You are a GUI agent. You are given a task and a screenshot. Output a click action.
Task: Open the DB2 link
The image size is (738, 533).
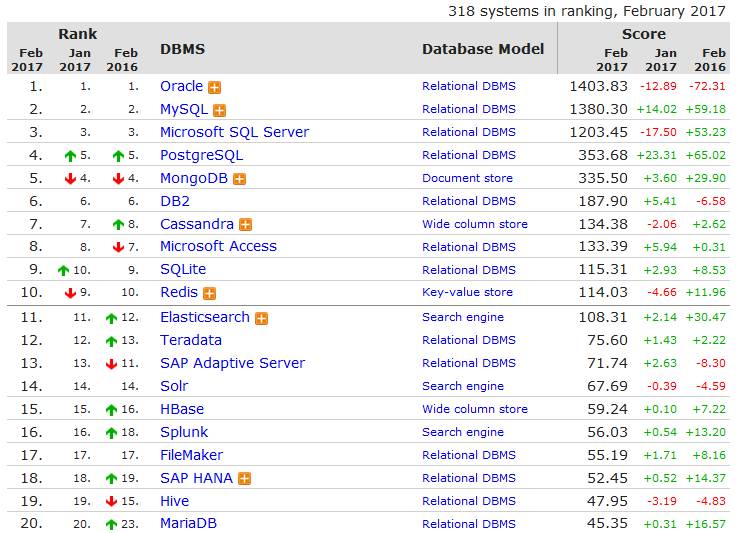coord(175,201)
